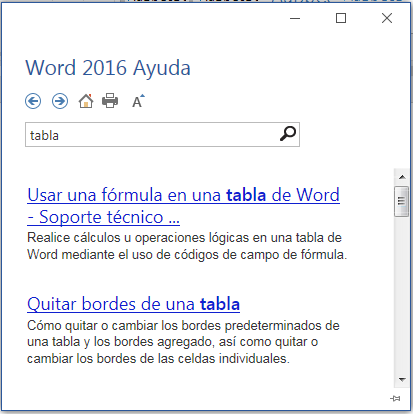
Task: Open 'Quitar bordes de una tabla' link
Action: point(133,304)
